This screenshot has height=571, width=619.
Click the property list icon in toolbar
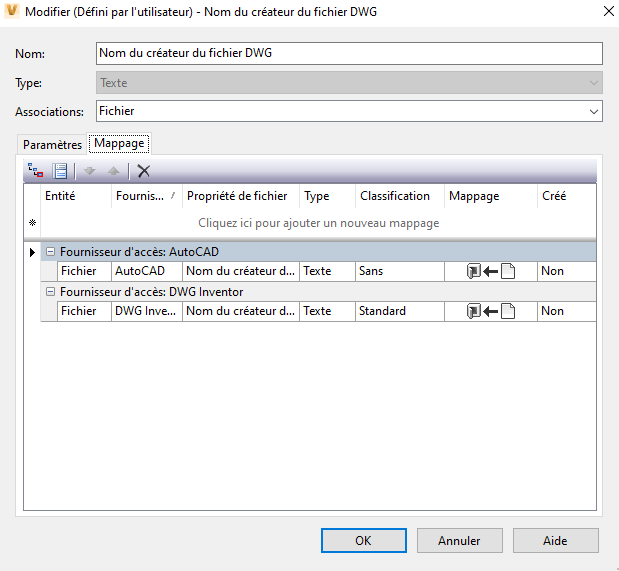pyautogui.click(x=60, y=171)
